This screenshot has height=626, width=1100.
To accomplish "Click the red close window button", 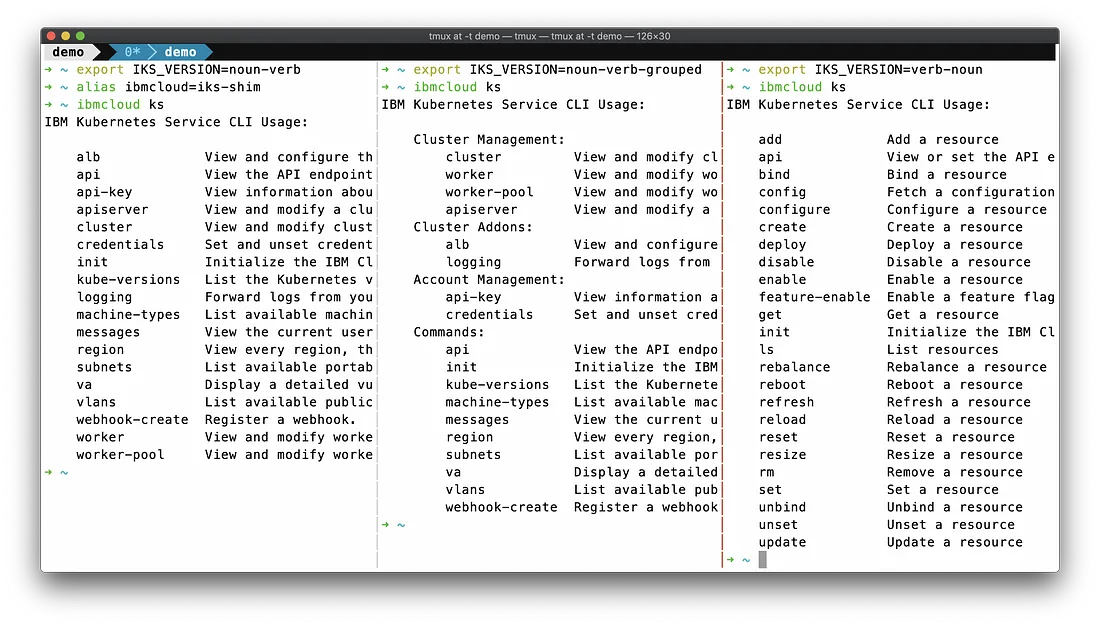I will pos(51,36).
